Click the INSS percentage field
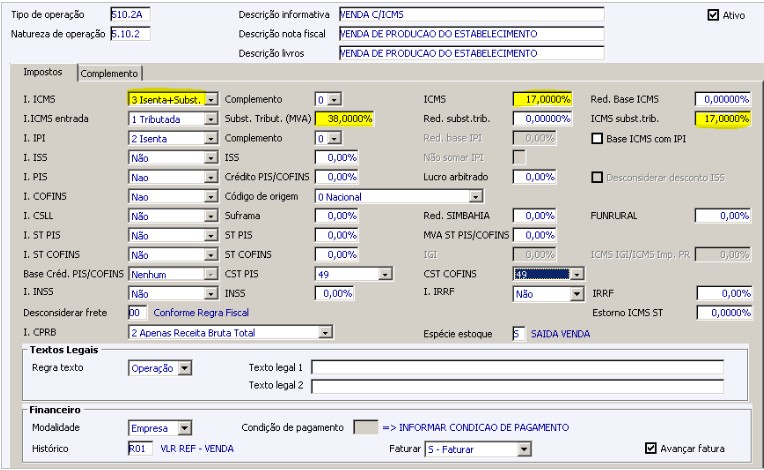Image resolution: width=764 pixels, height=470 pixels. click(335, 294)
